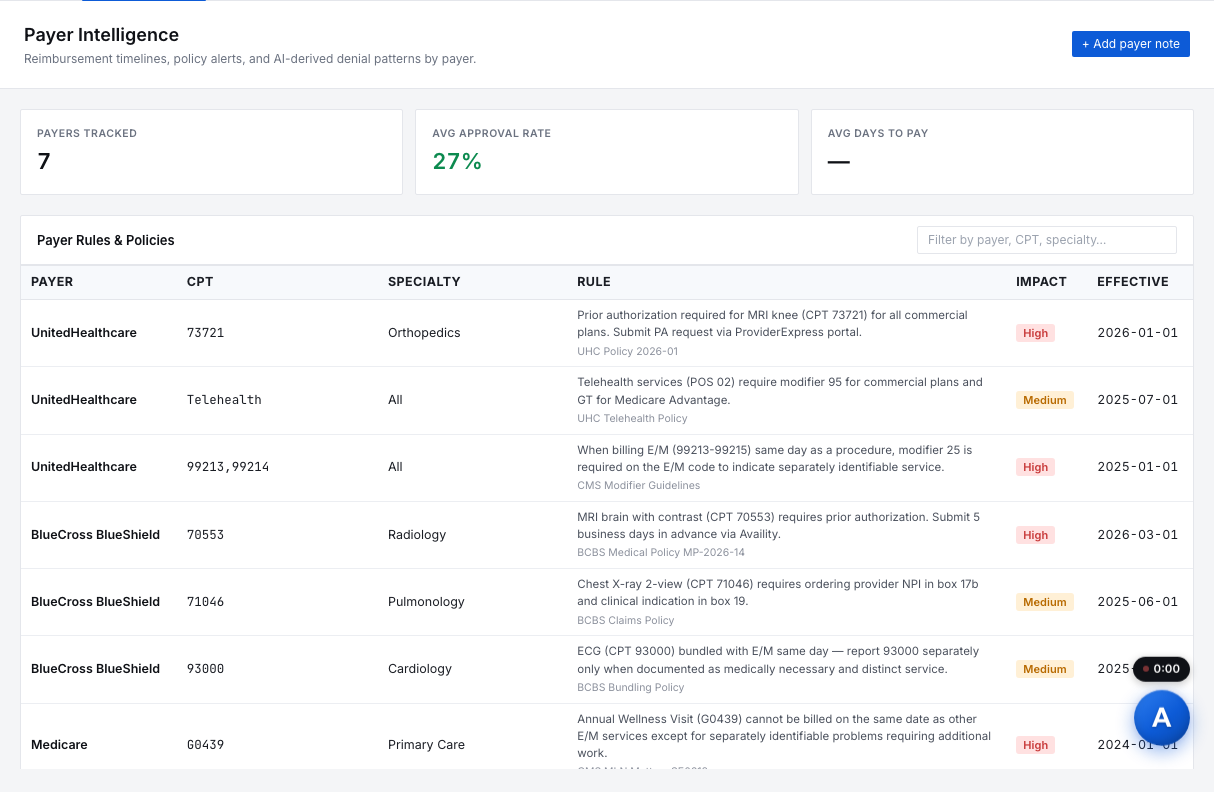This screenshot has height=792, width=1214.
Task: Click the modifier 25 E/M rule text
Action: [x=774, y=458]
